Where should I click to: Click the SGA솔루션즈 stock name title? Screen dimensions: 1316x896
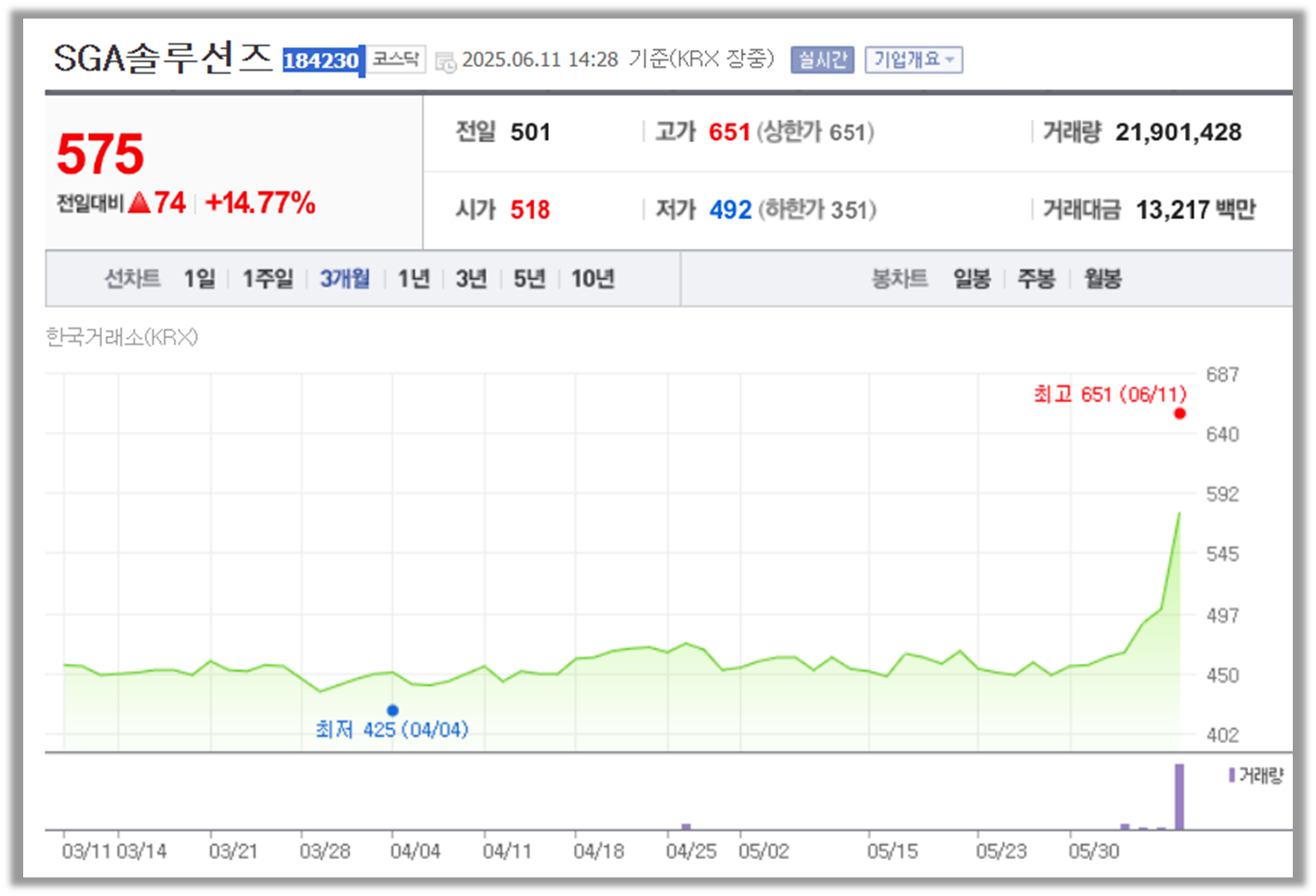[163, 58]
